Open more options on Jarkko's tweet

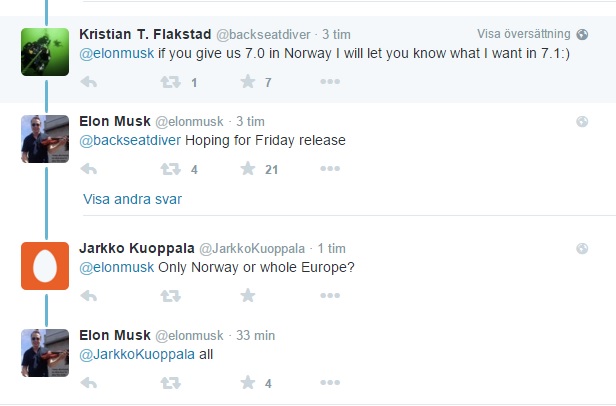pyautogui.click(x=330, y=296)
